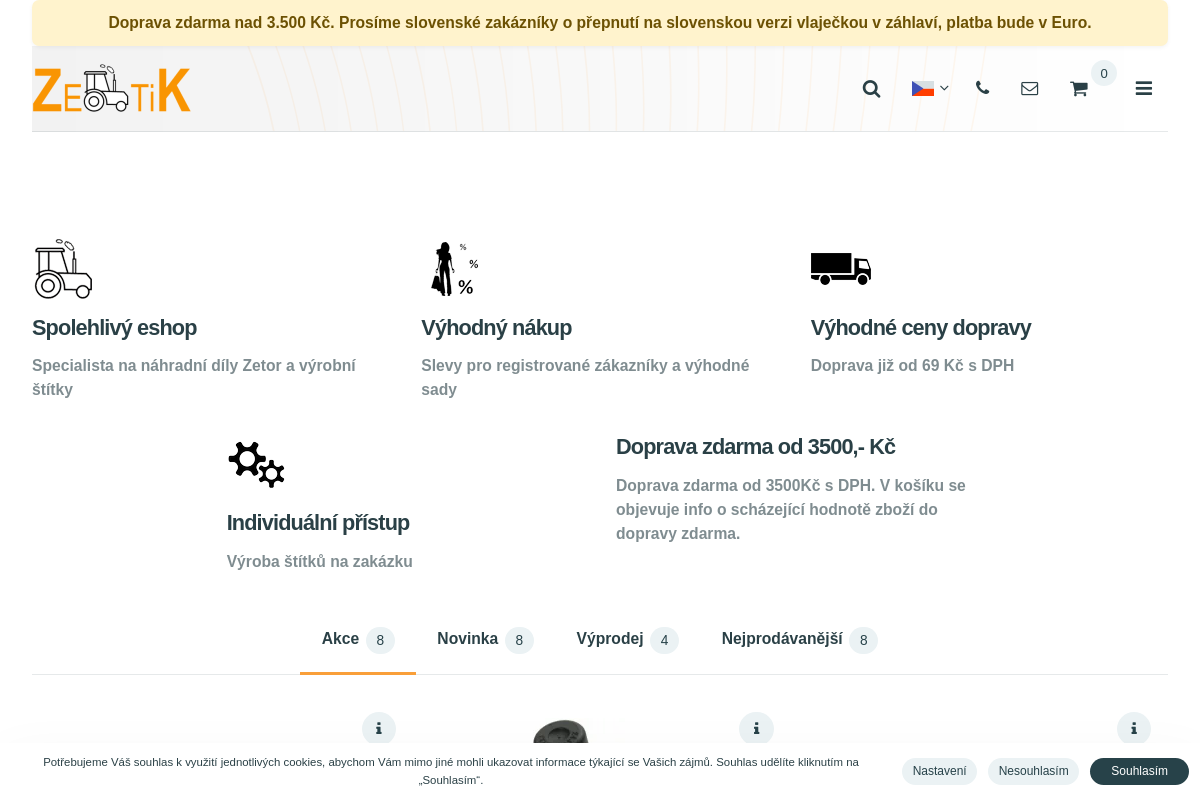Click the email envelope icon
Viewport: 1200px width, 800px height.
pyautogui.click(x=1029, y=89)
